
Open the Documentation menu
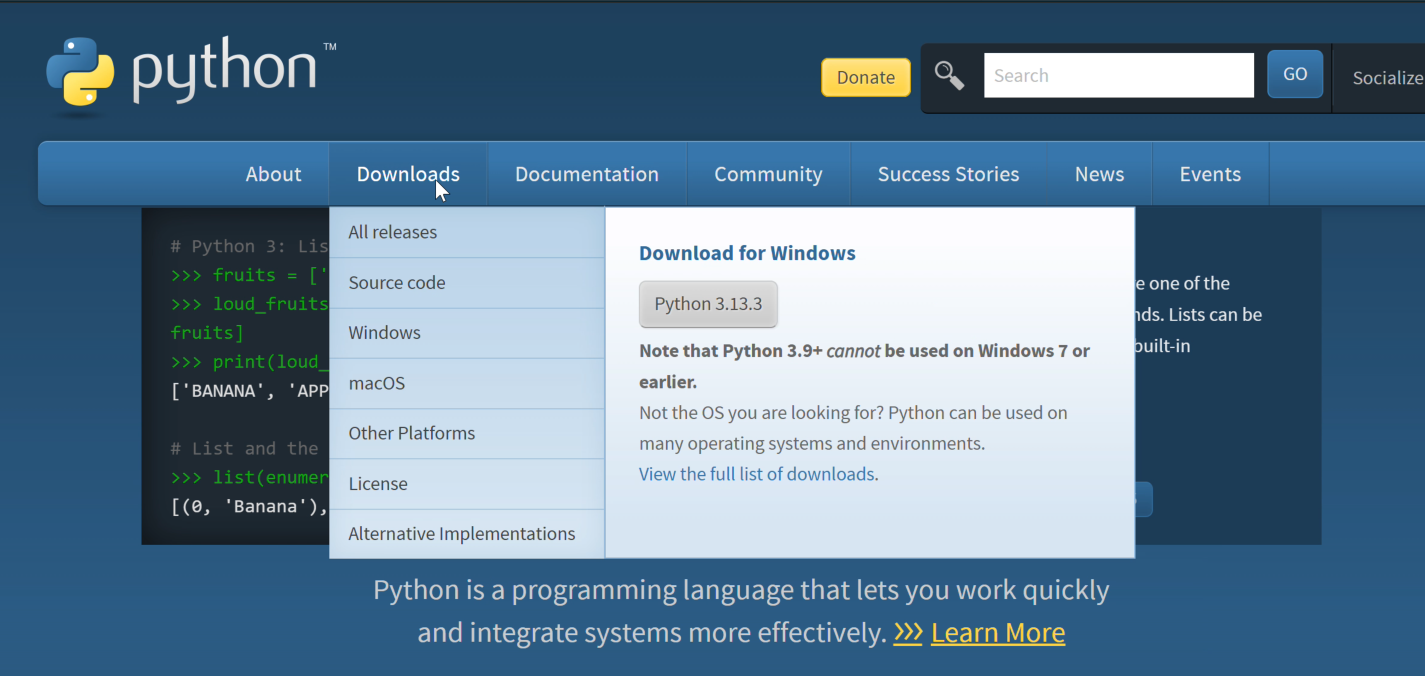[x=587, y=174]
